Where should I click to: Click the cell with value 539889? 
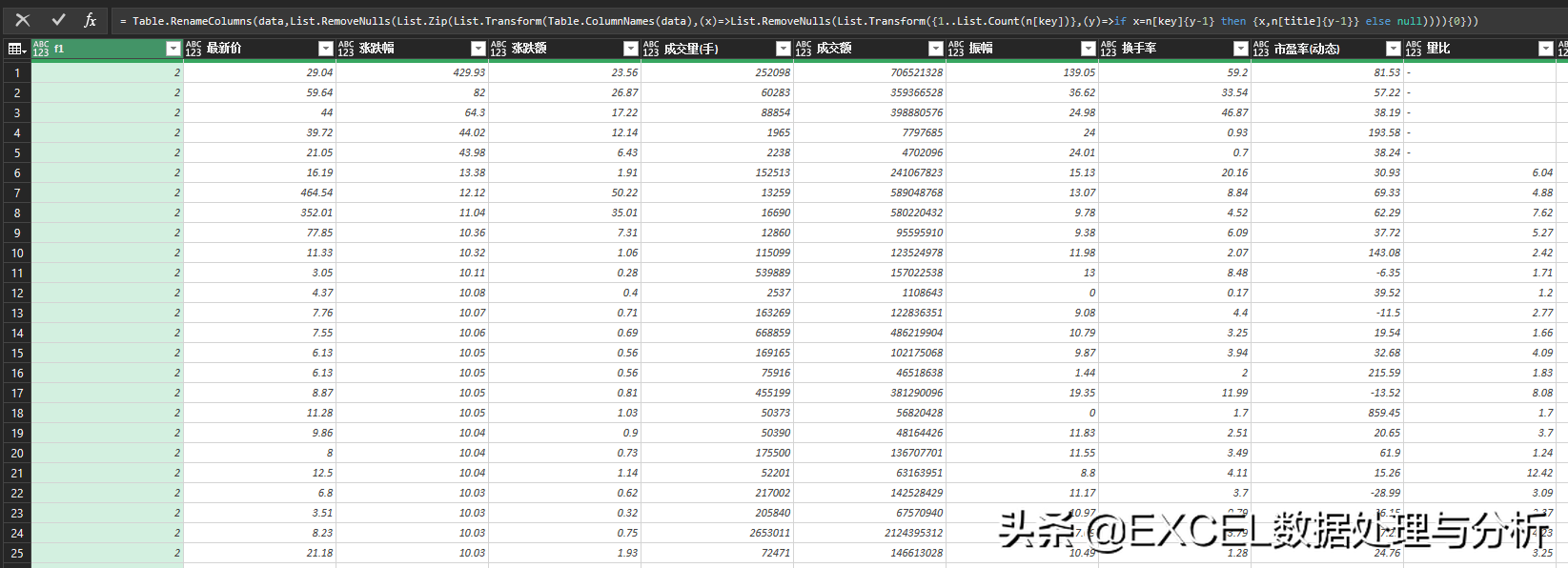717,273
